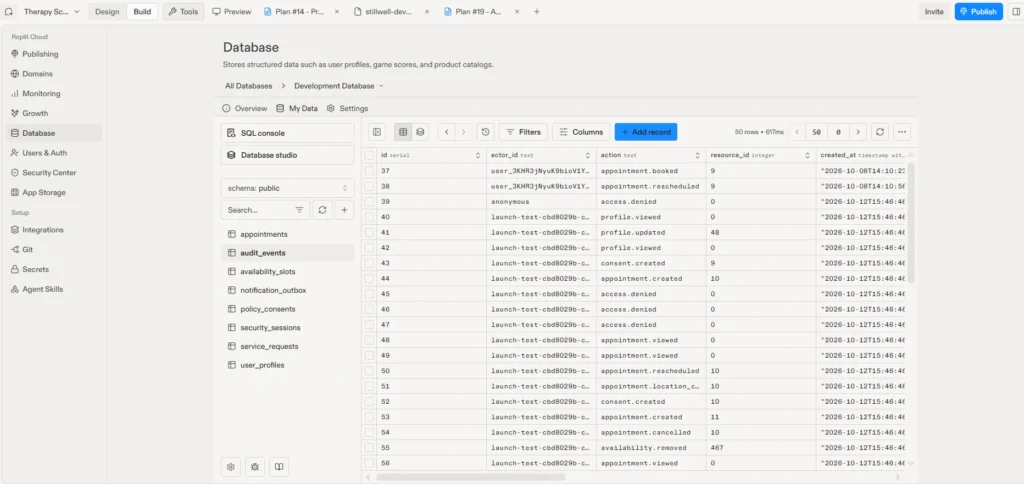
Task: Select all rows with the header checkbox
Action: [370, 155]
